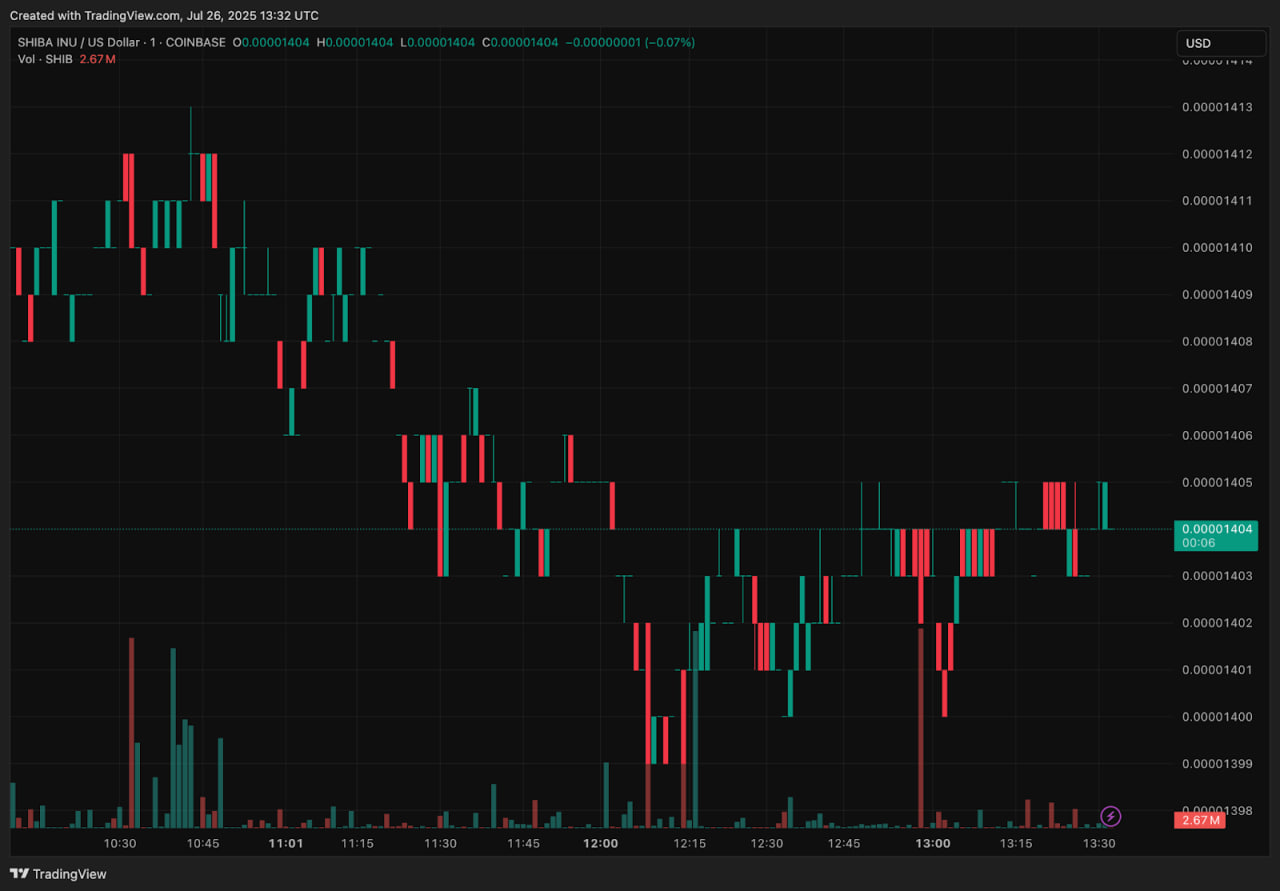
Task: Click the red 2.67 M volume axis label
Action: point(1199,820)
